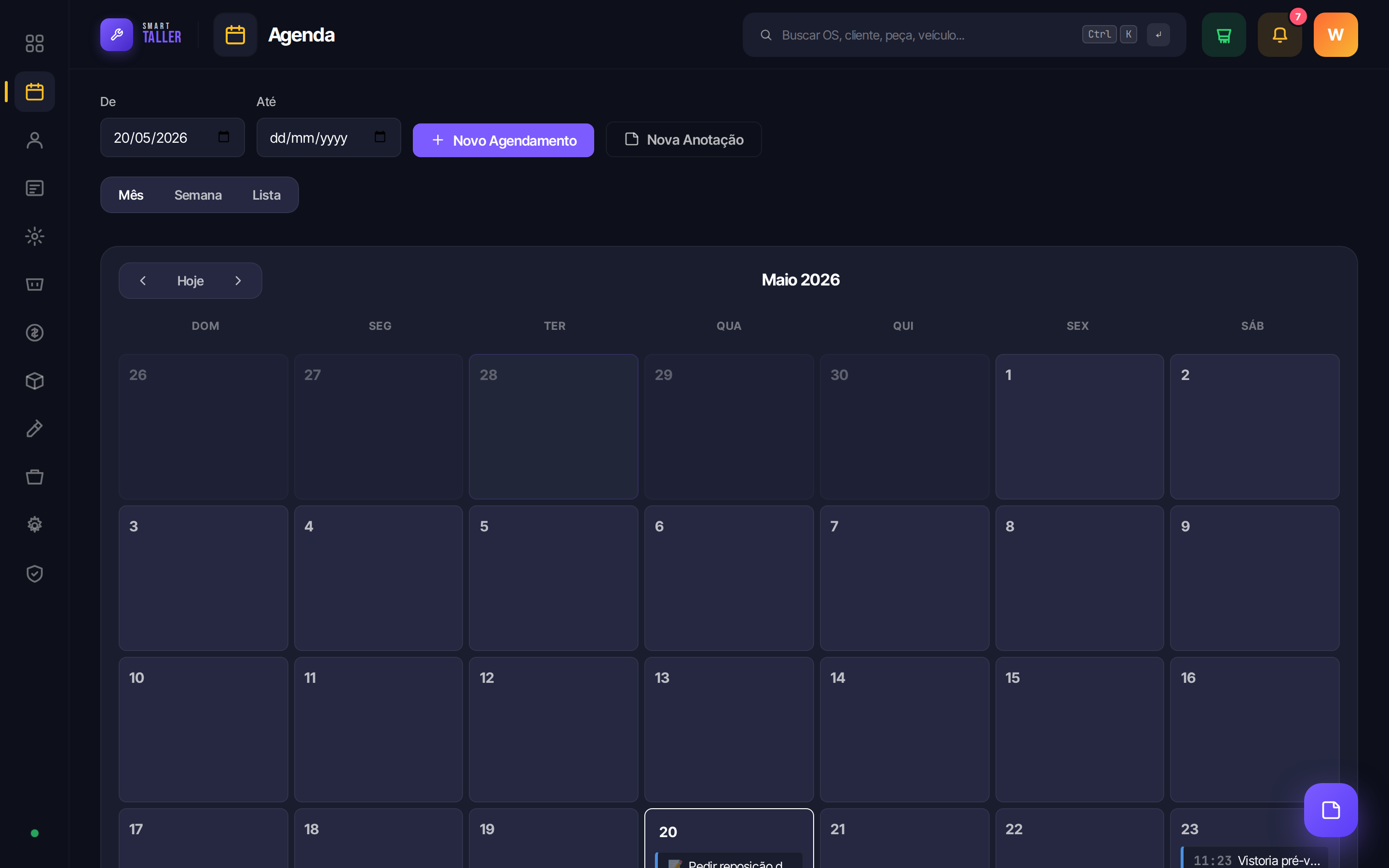Open the shopping box icon in sidebar
Screen dimensions: 1389x868
point(34,477)
